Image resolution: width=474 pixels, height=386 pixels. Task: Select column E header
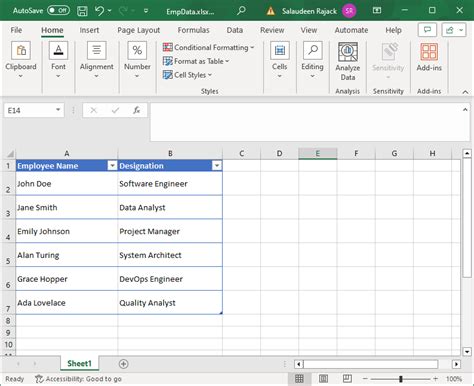318,154
